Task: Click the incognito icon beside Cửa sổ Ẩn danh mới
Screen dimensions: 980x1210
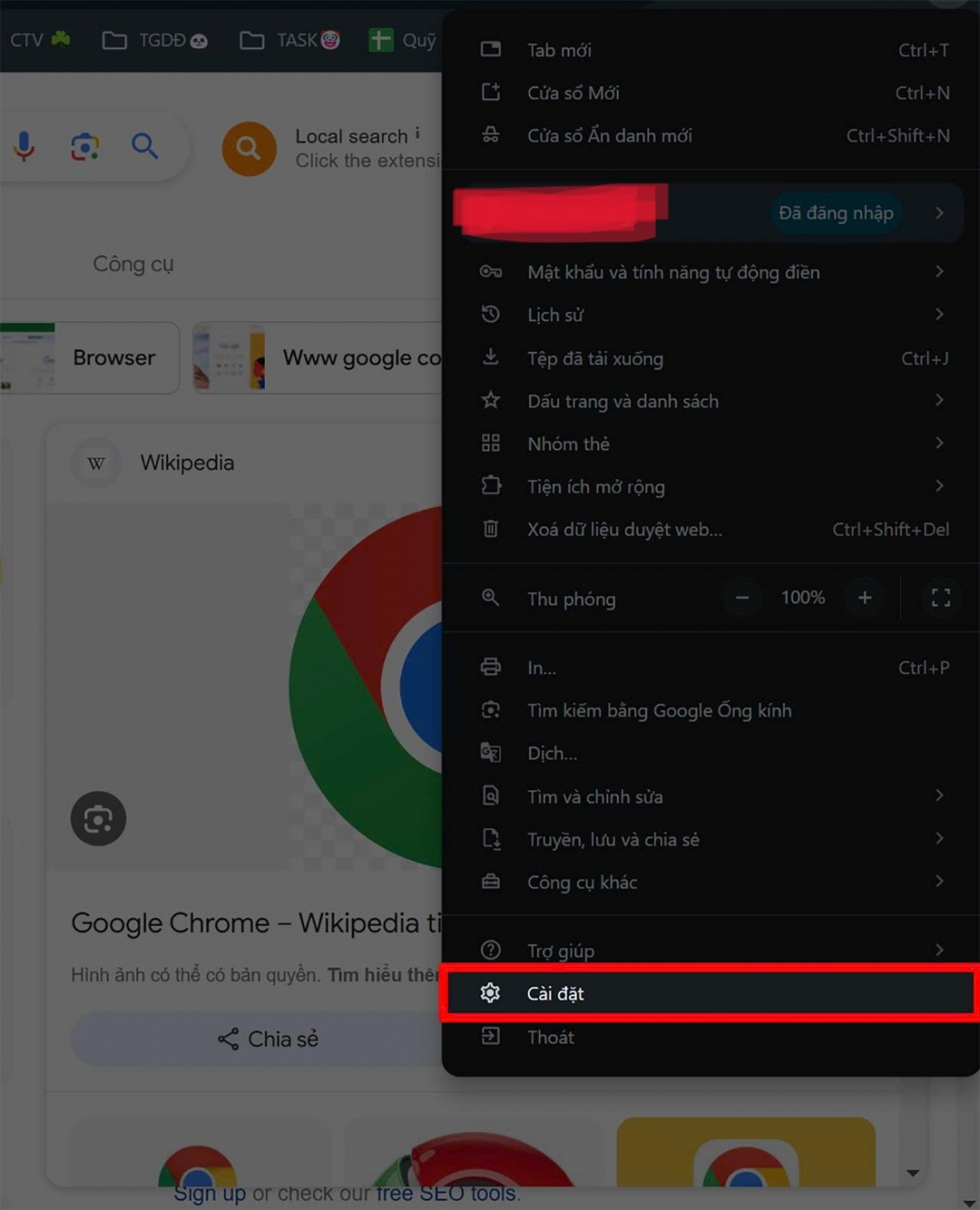Action: [x=491, y=135]
